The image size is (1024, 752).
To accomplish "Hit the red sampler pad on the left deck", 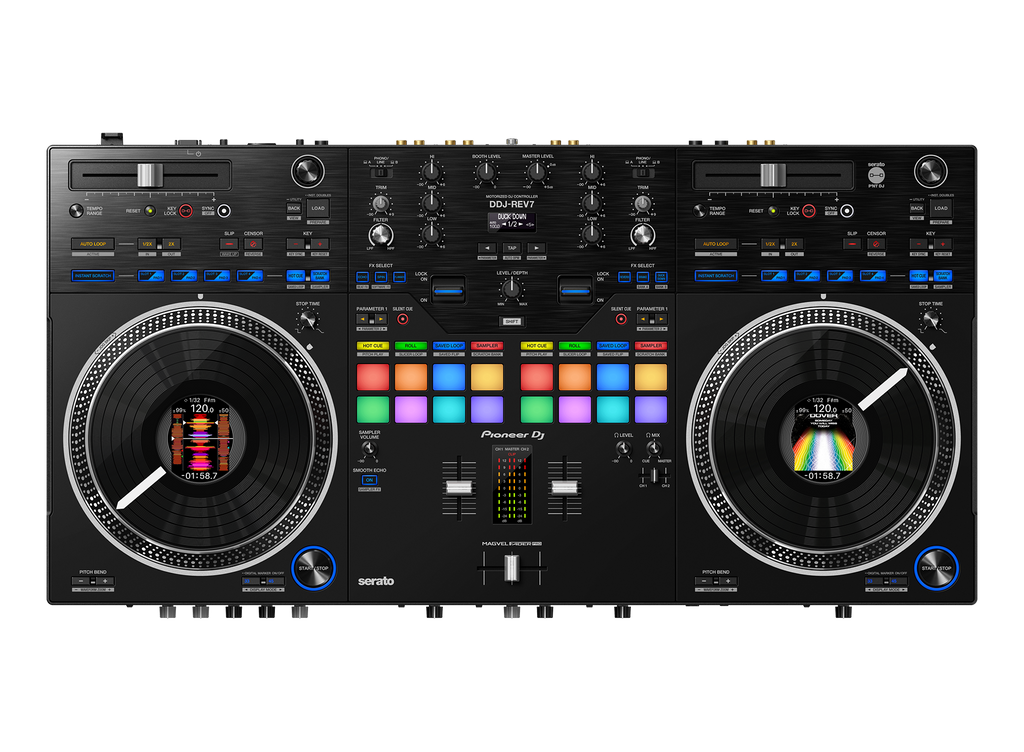I will tap(373, 376).
